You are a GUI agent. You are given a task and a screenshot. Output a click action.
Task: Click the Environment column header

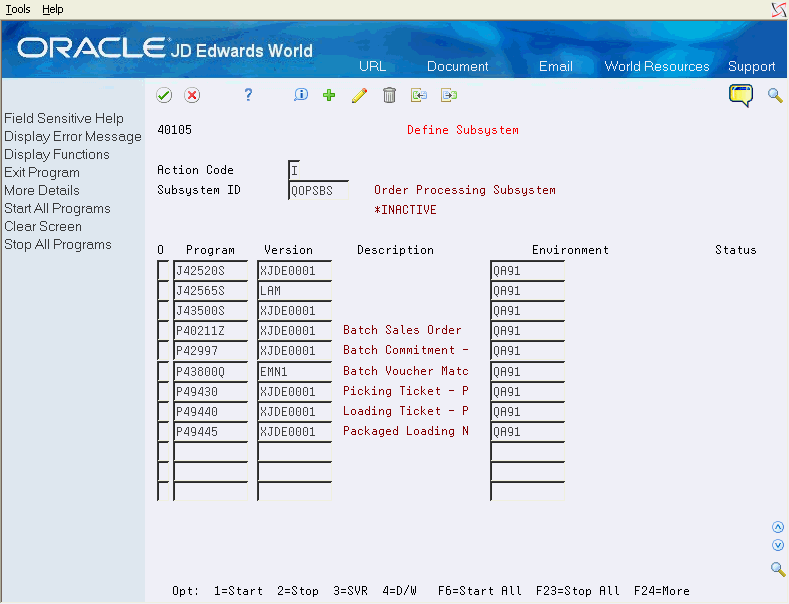[570, 250]
